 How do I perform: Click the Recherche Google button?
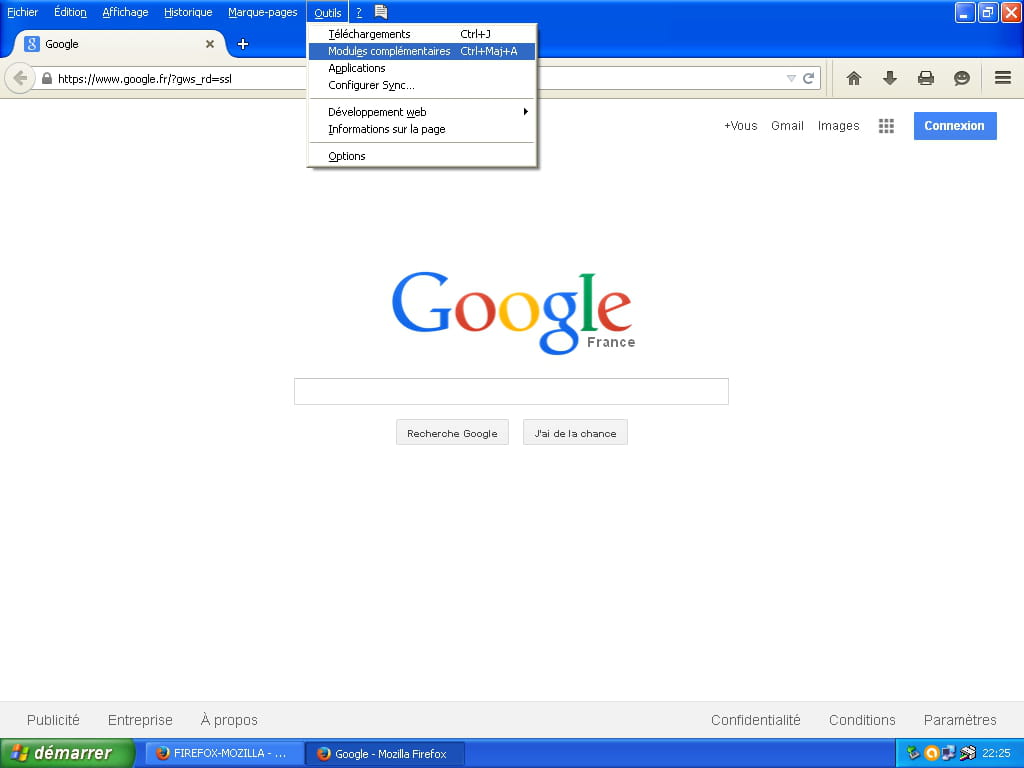point(452,433)
